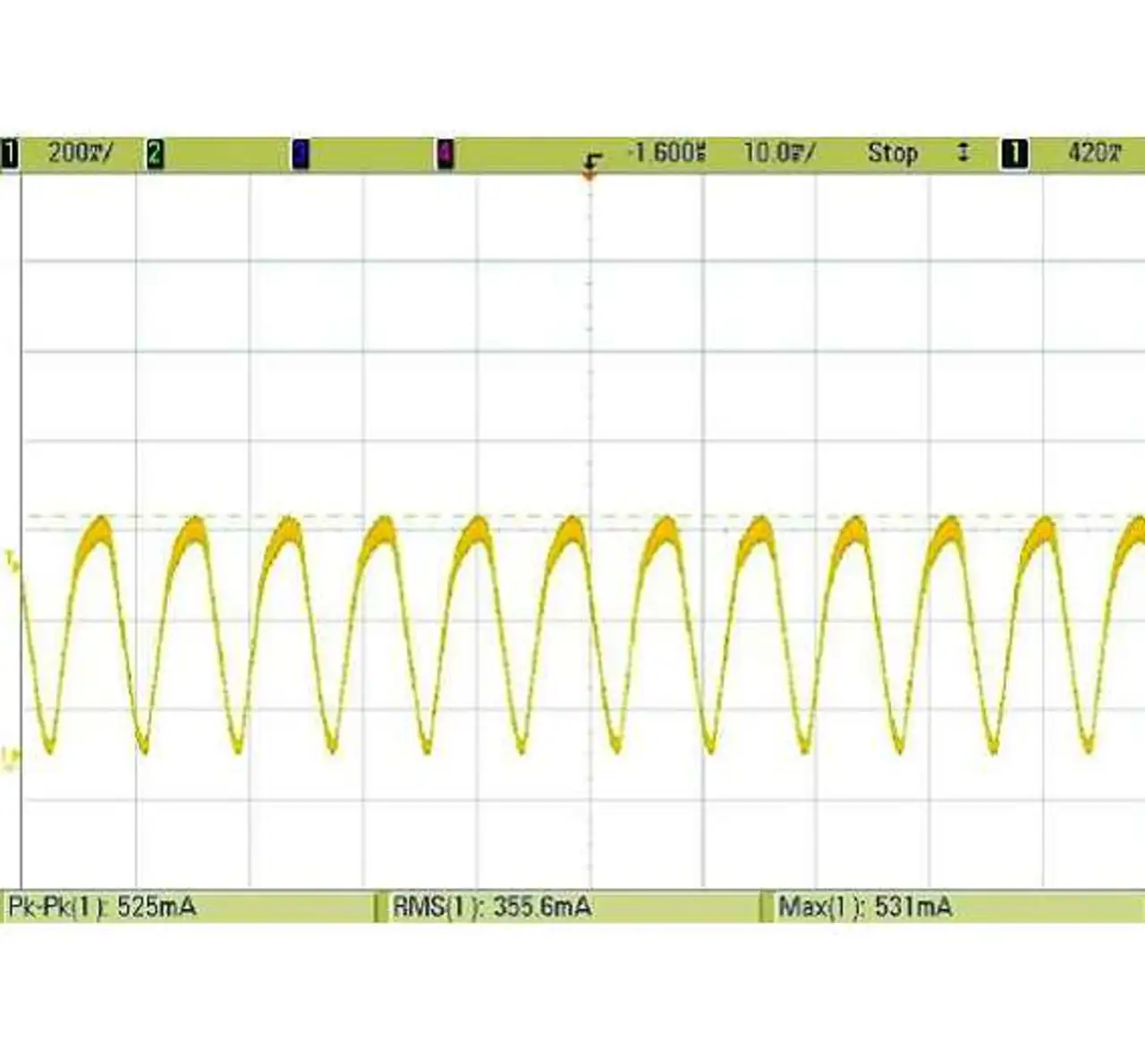Click the trigger level T marker on left edge
1145x1064 pixels.
click(10, 561)
